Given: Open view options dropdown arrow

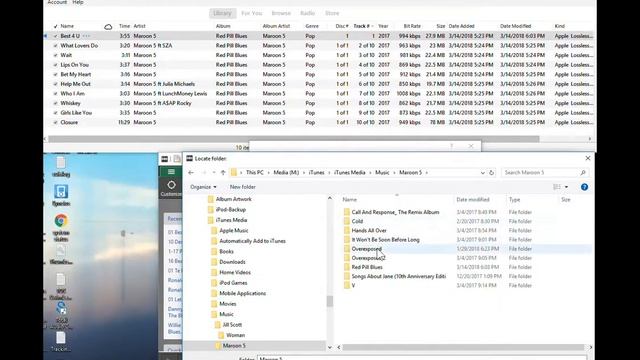Looking at the screenshot, I should [566, 187].
